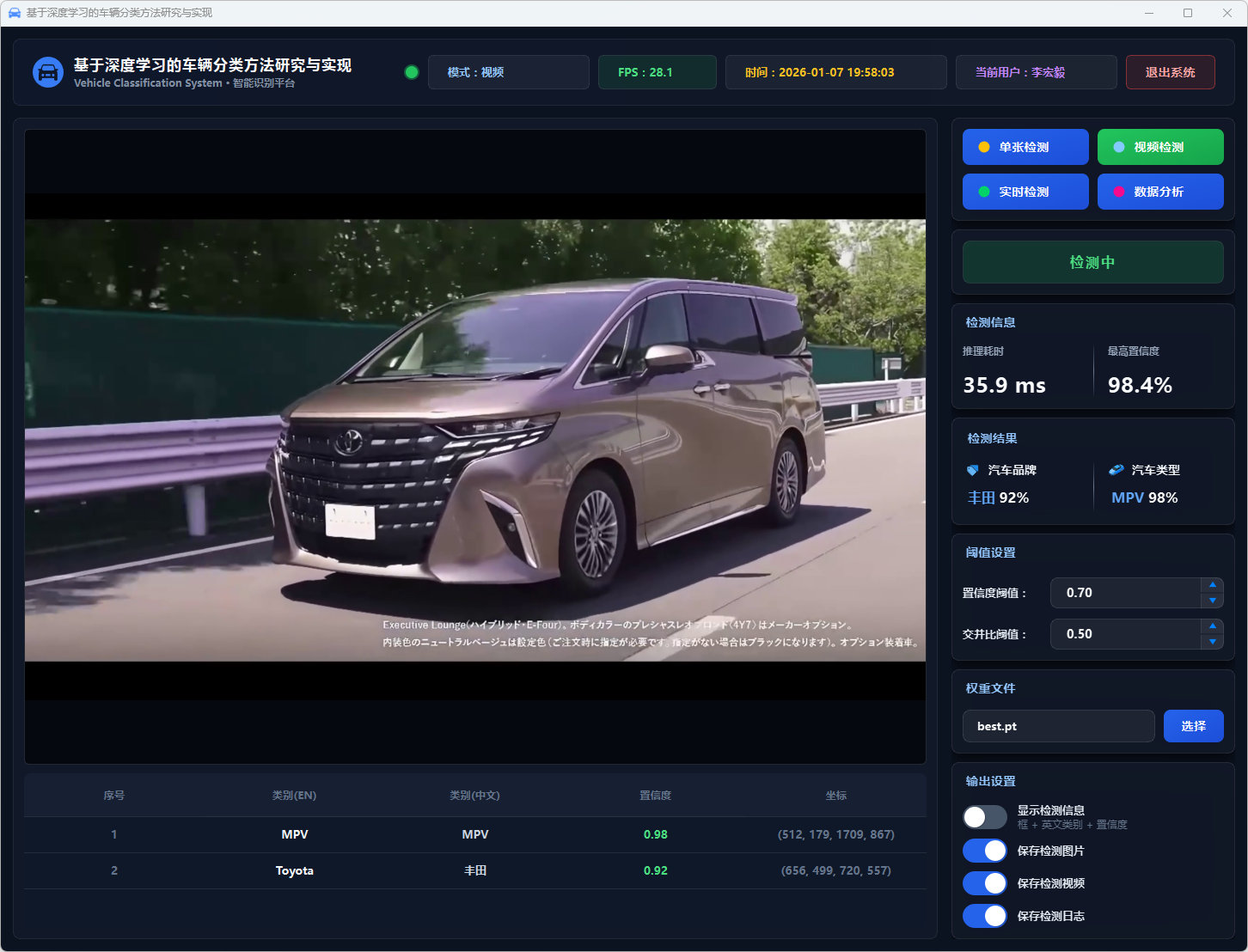Click the 时间 timestamp display

pyautogui.click(x=836, y=72)
